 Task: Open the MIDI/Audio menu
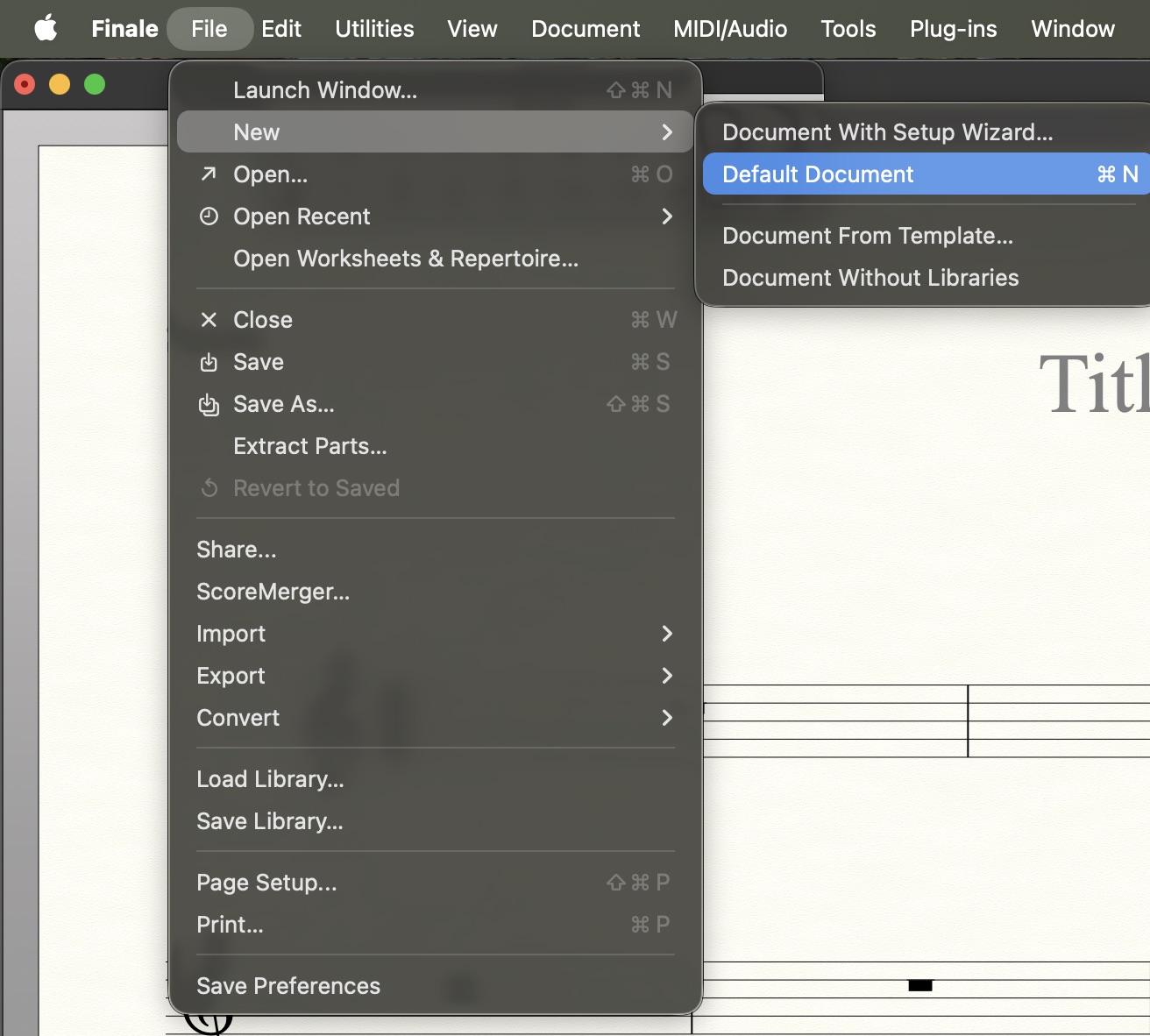coord(729,29)
